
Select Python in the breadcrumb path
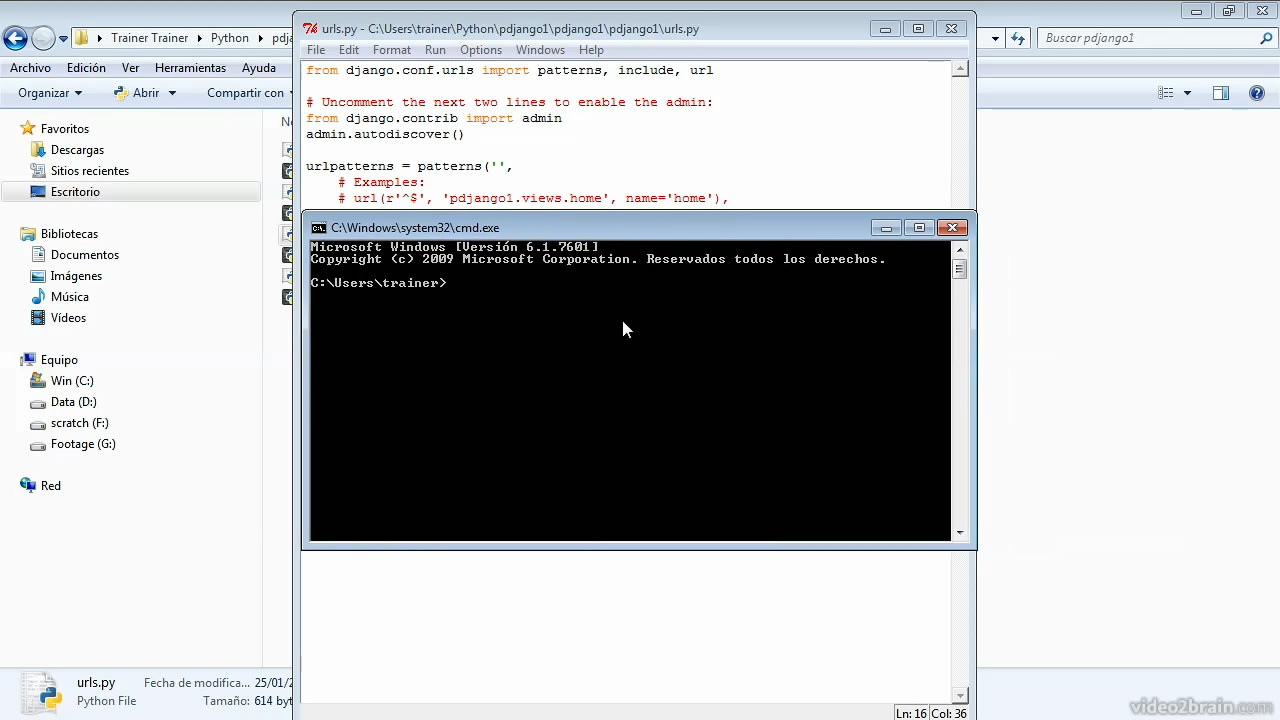[230, 38]
